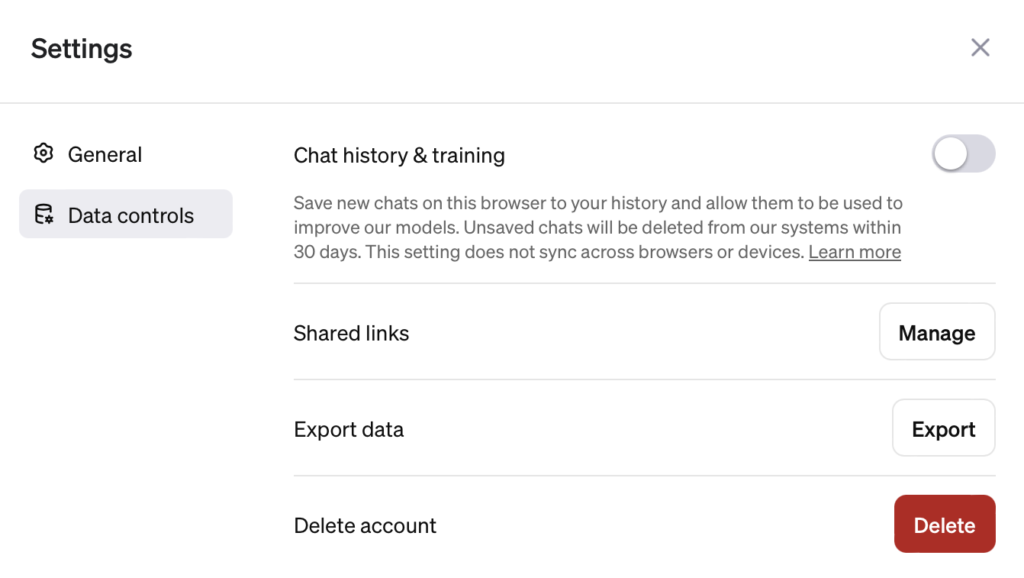Click the white knob of the toggle
This screenshot has width=1024, height=578.
pos(951,154)
